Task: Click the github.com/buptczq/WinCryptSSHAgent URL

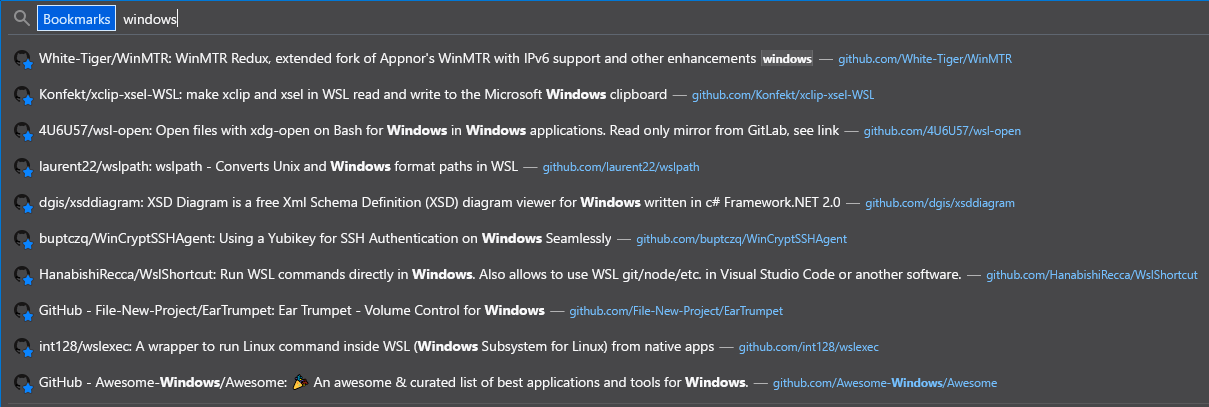Action: tap(742, 239)
